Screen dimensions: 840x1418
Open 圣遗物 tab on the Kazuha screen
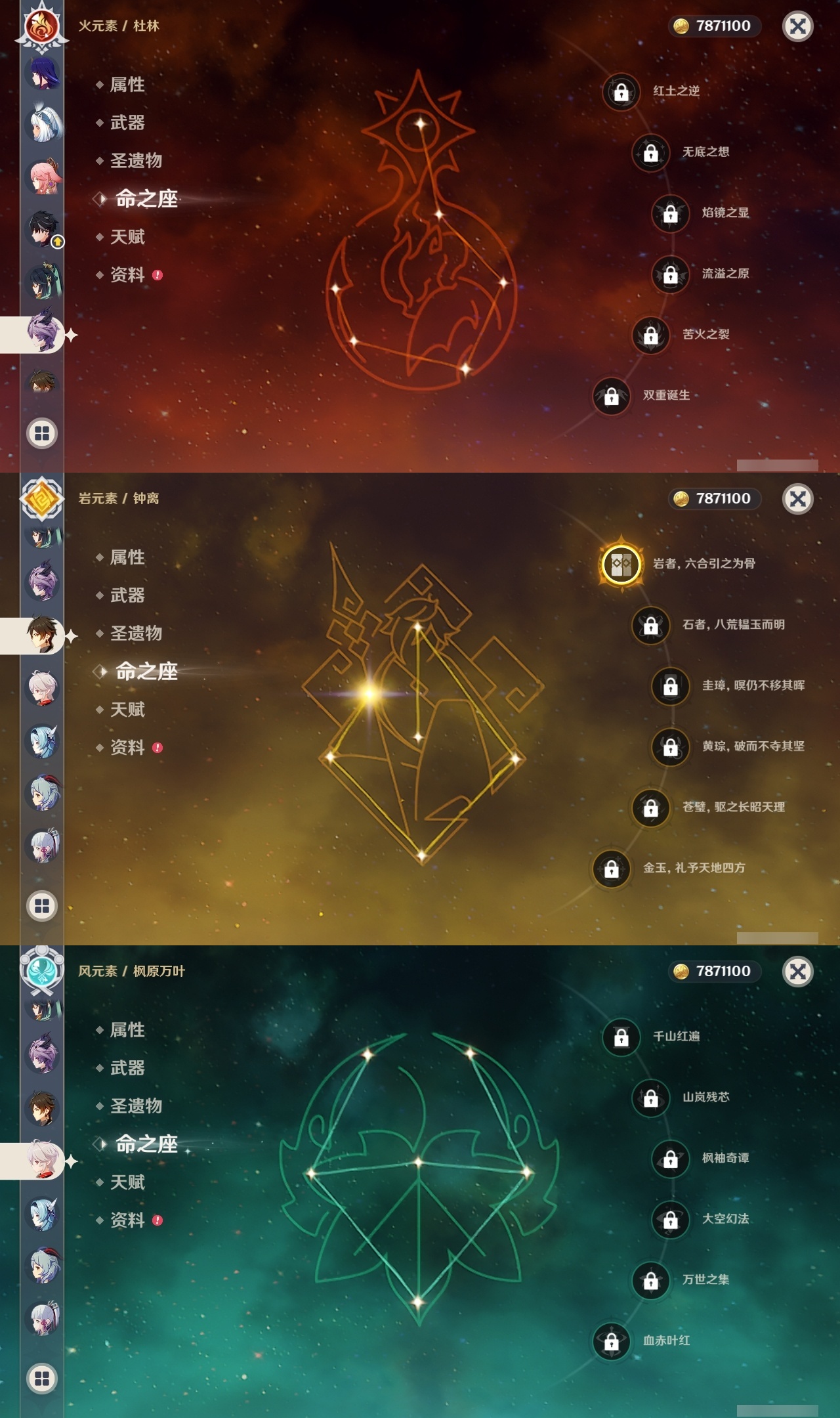pos(135,1106)
